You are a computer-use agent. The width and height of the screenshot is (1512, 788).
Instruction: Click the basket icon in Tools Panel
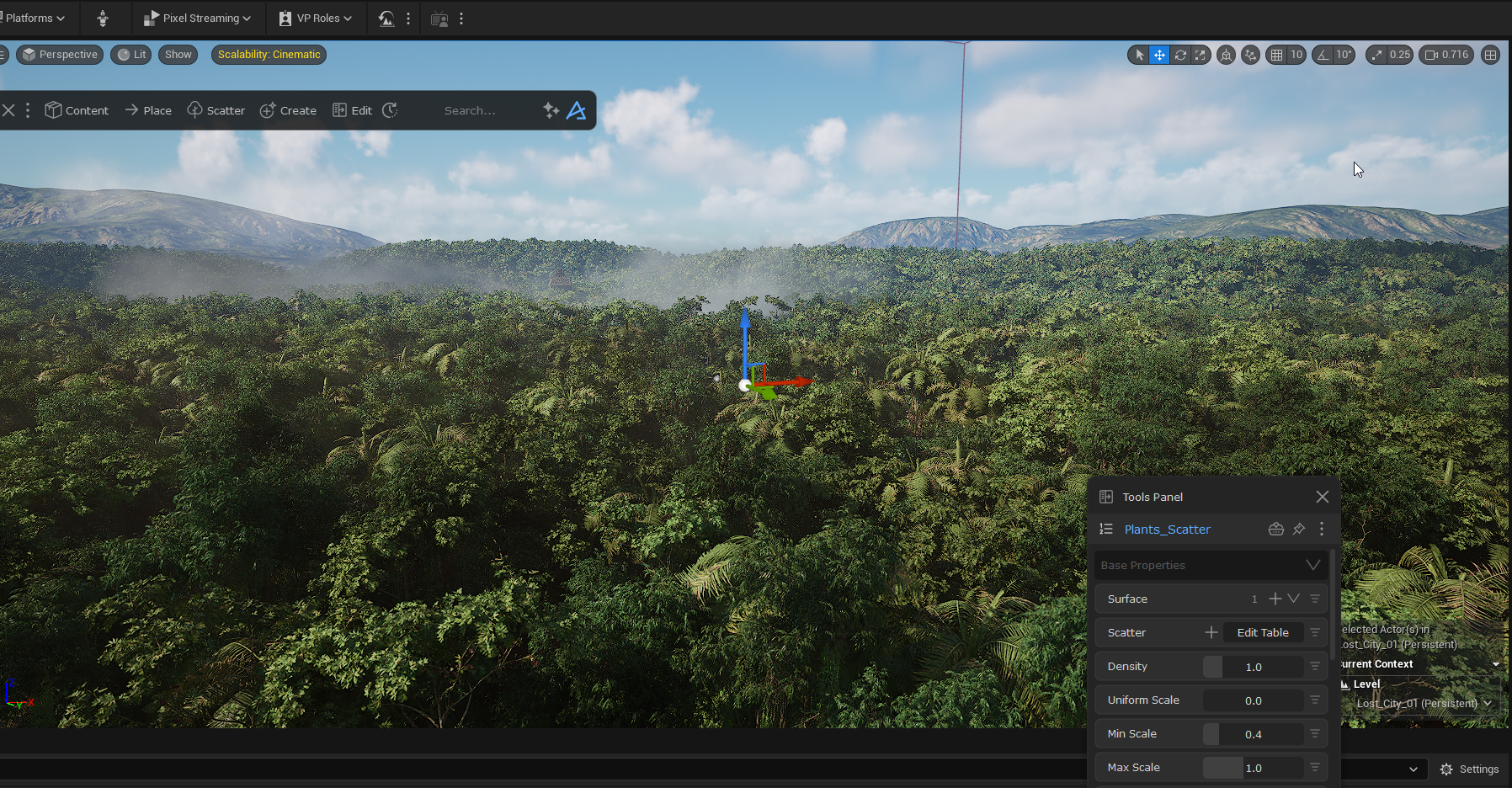click(x=1276, y=529)
